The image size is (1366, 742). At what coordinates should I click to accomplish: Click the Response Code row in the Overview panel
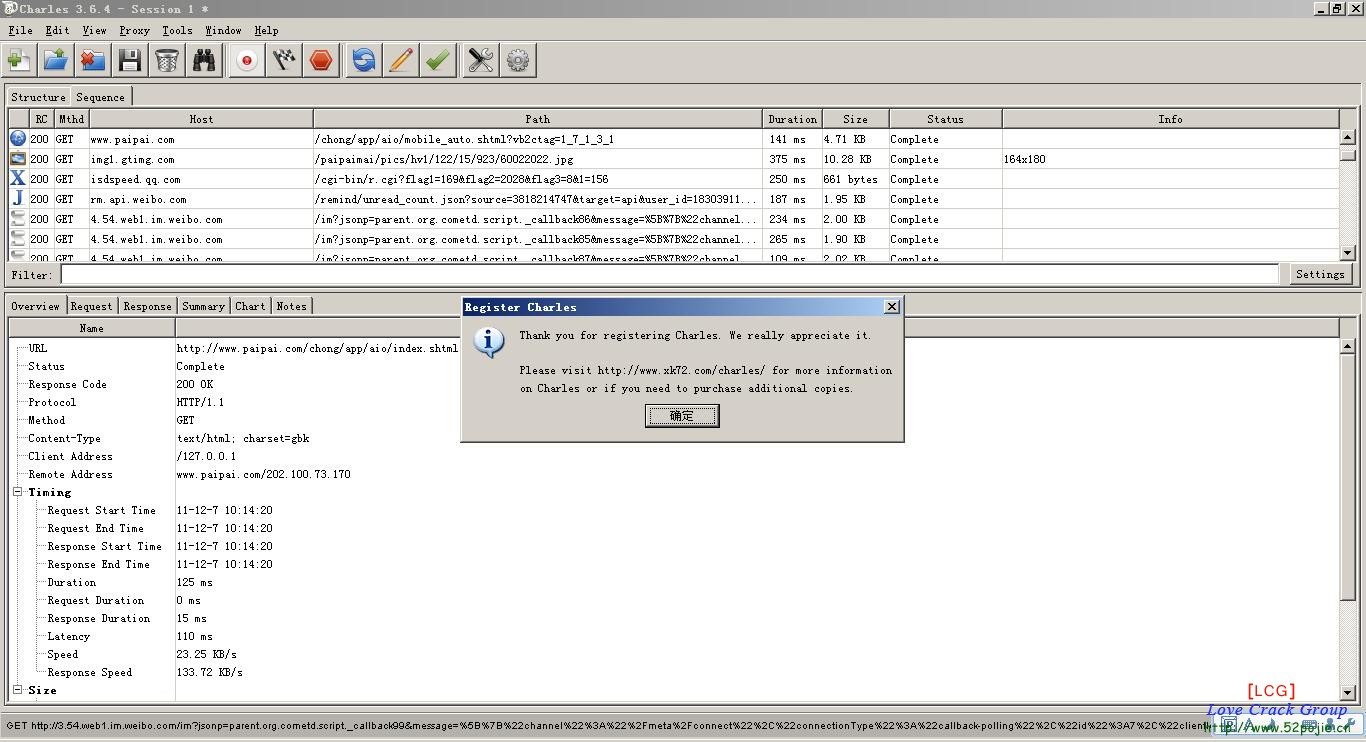[x=674, y=384]
